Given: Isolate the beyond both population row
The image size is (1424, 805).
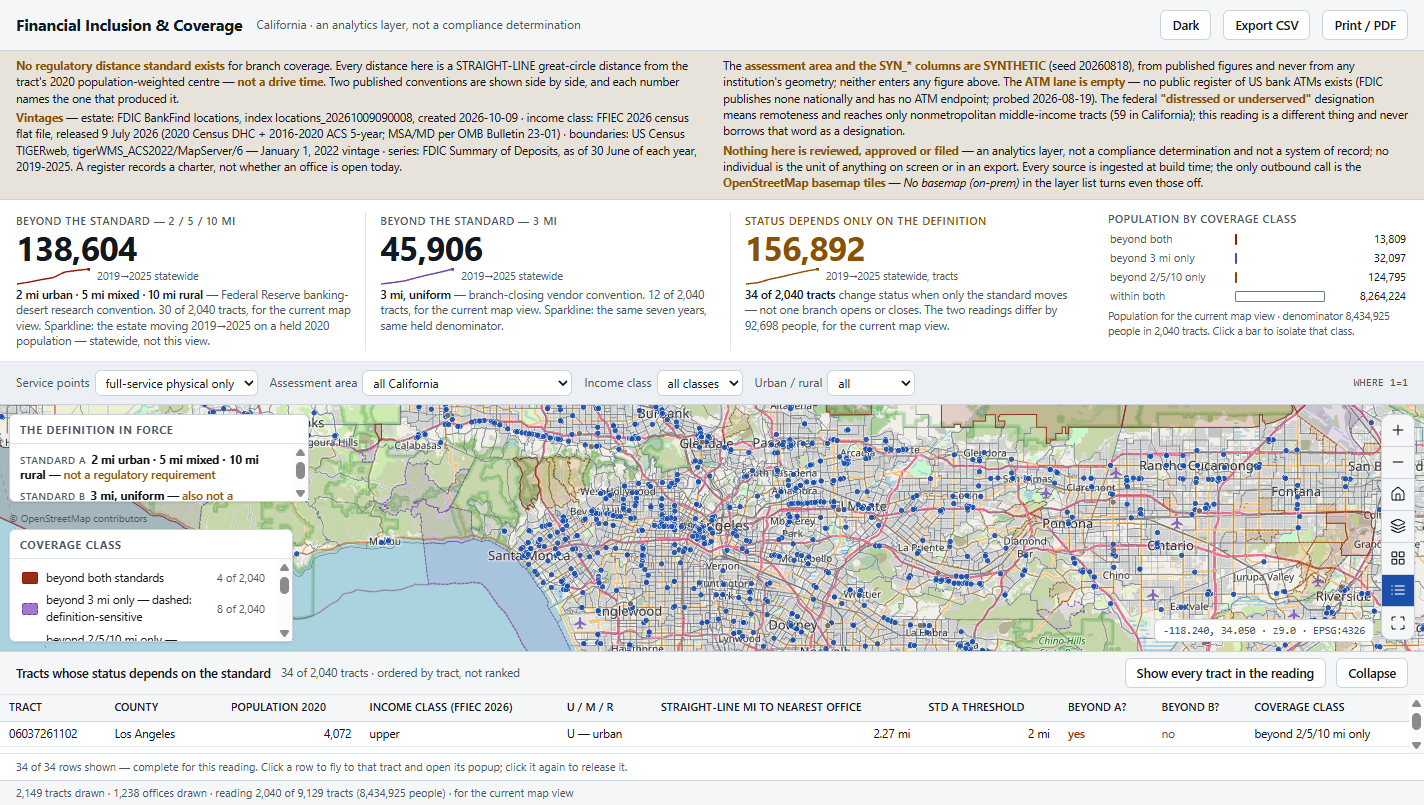Looking at the screenshot, I should point(1258,239).
